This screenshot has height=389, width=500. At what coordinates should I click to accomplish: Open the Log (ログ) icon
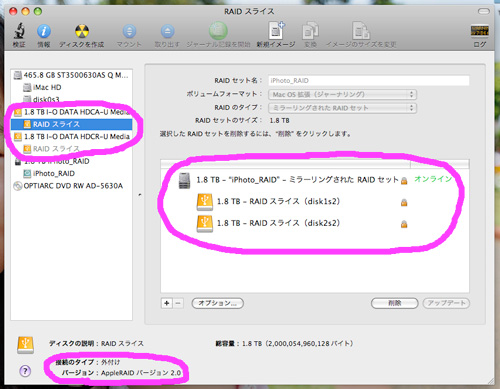[480, 31]
